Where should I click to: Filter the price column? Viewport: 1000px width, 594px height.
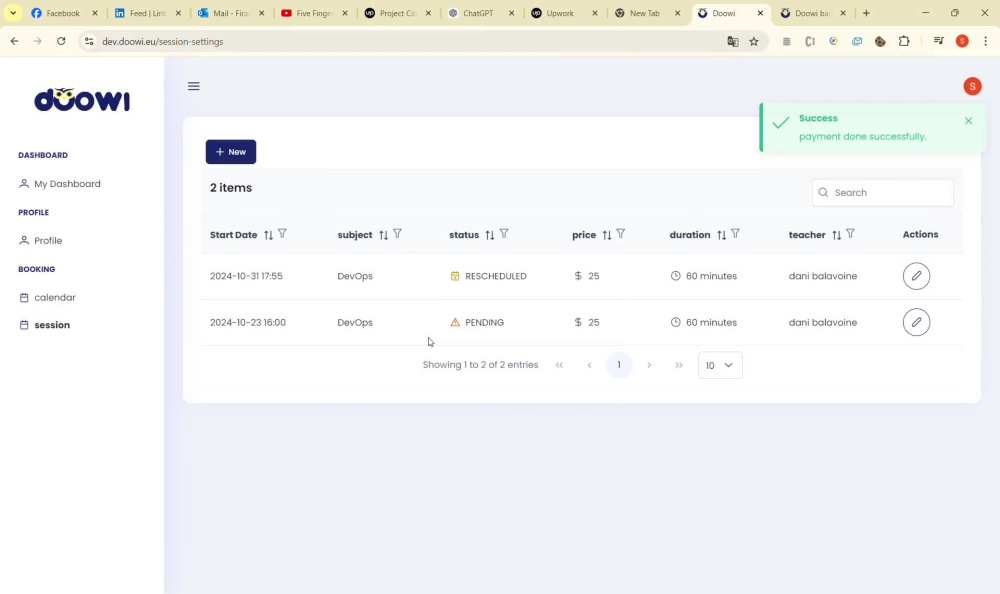pyautogui.click(x=621, y=234)
